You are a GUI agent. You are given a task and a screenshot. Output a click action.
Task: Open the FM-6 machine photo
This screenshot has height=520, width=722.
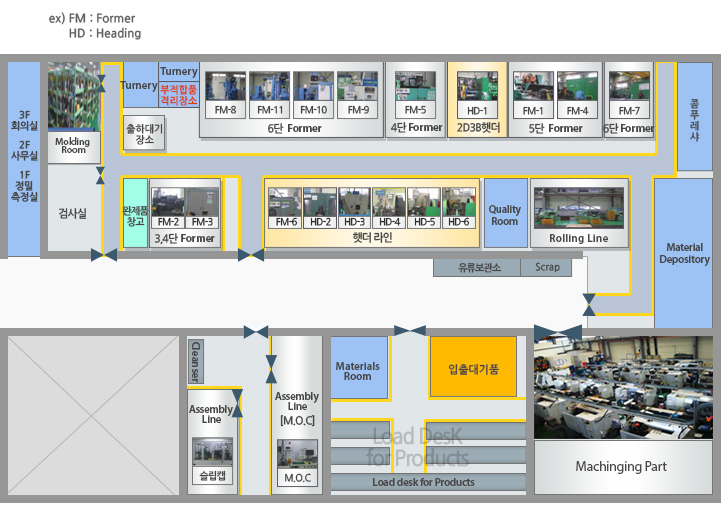[x=285, y=202]
